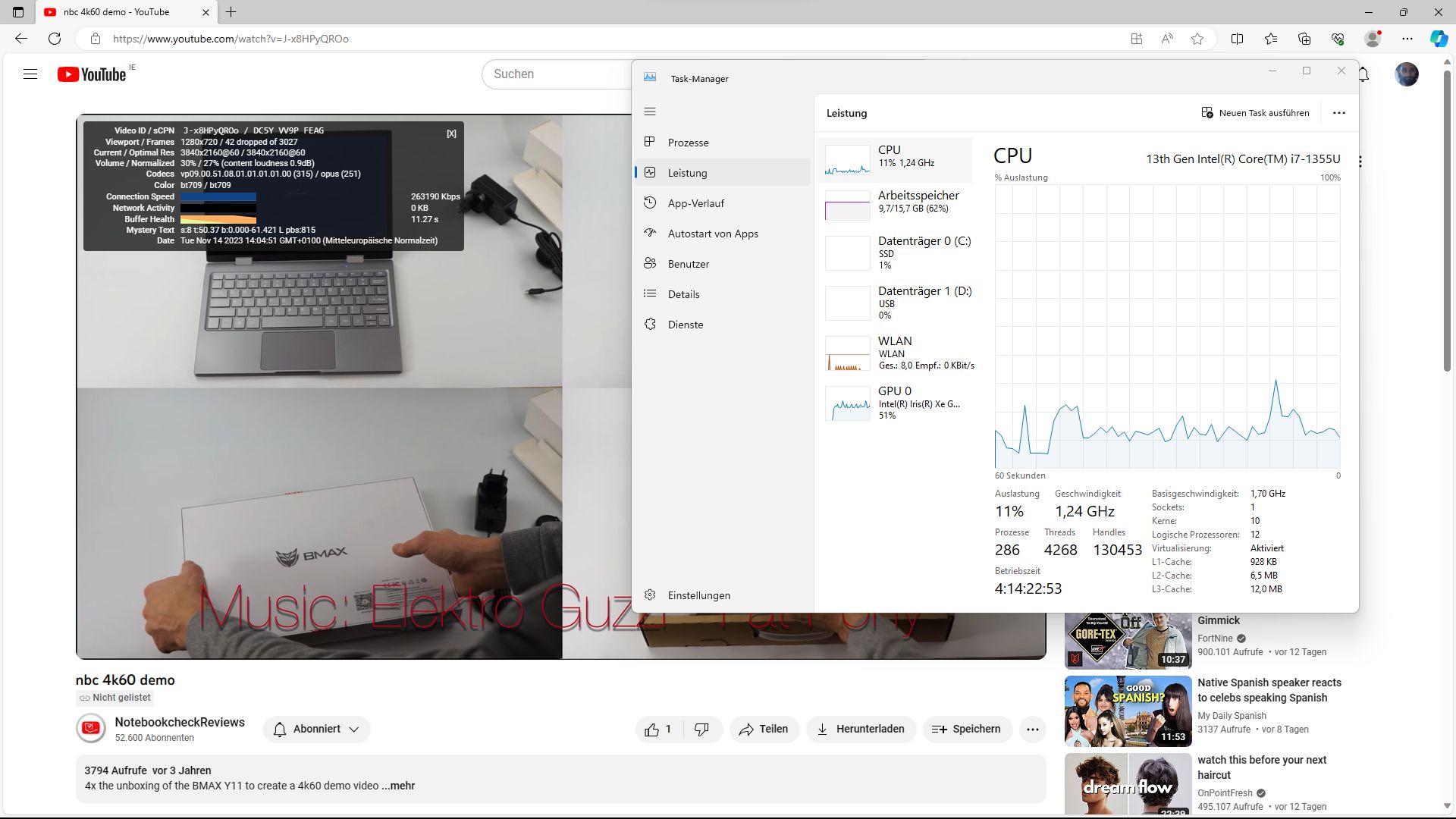Click the Edge refresh page icon

(55, 39)
